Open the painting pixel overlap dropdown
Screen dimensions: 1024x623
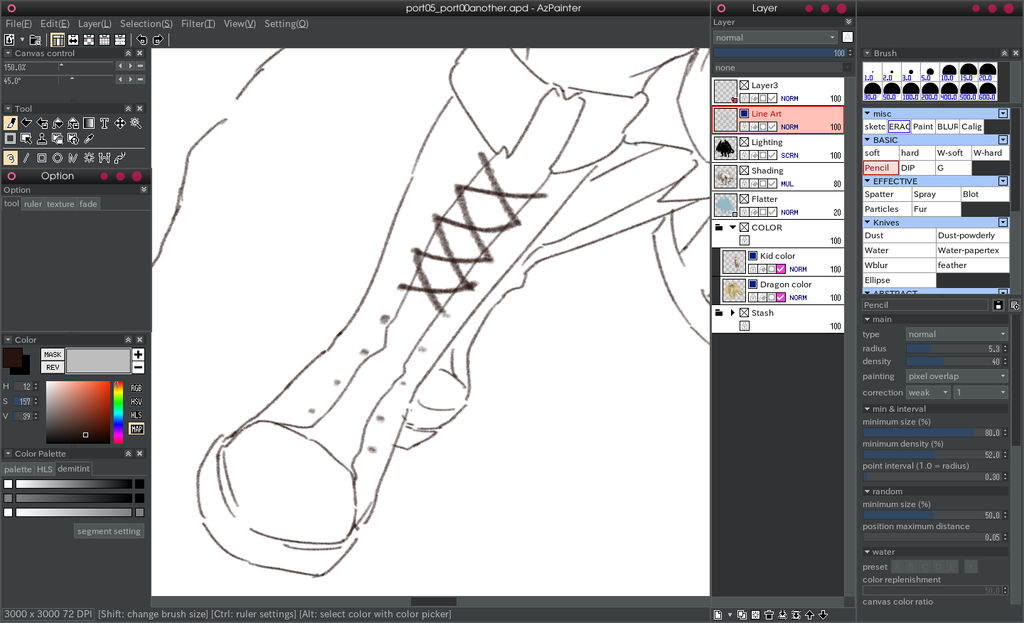tap(956, 376)
